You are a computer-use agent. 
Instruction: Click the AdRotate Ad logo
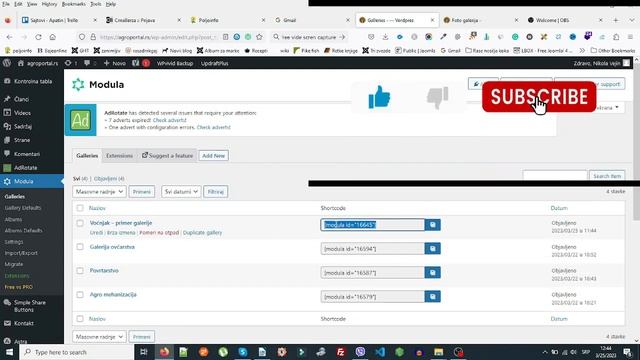tap(80, 120)
